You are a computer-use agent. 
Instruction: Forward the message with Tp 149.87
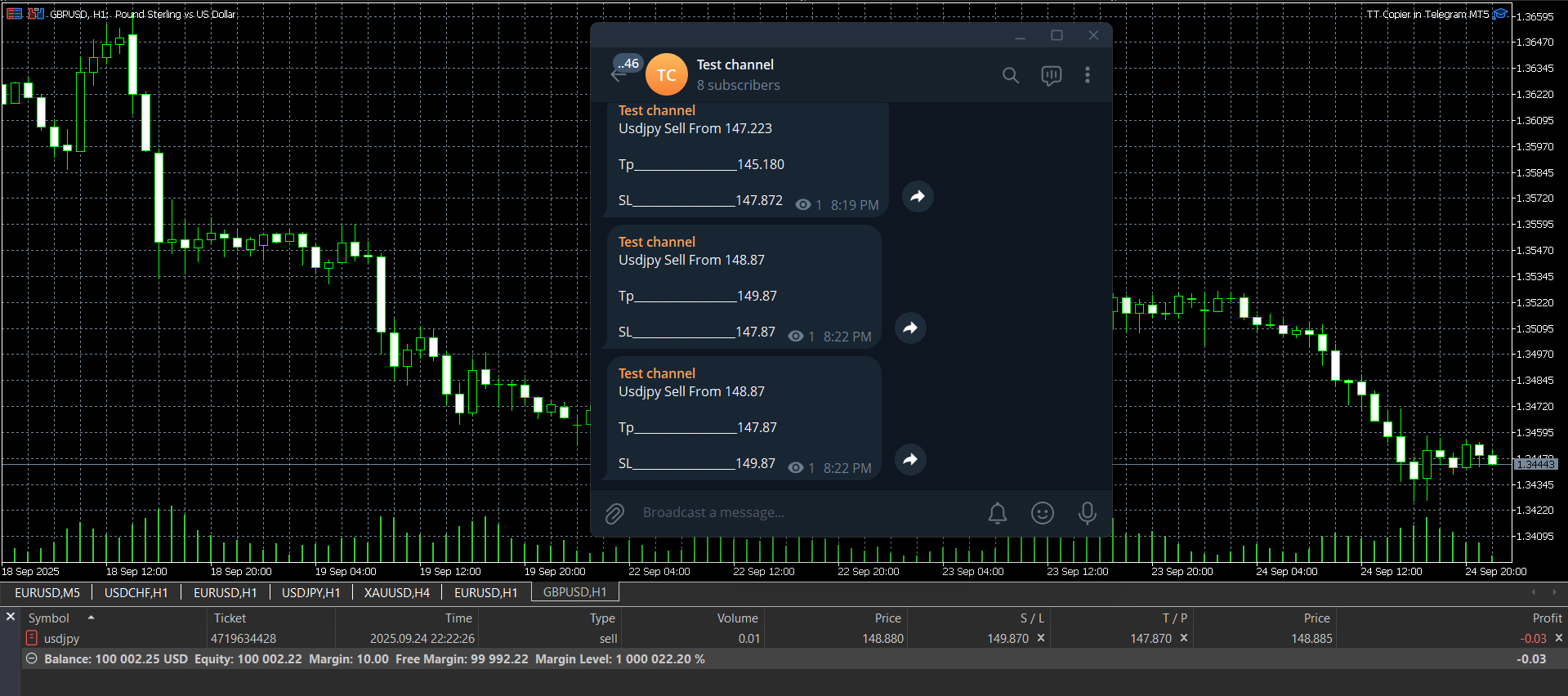910,328
